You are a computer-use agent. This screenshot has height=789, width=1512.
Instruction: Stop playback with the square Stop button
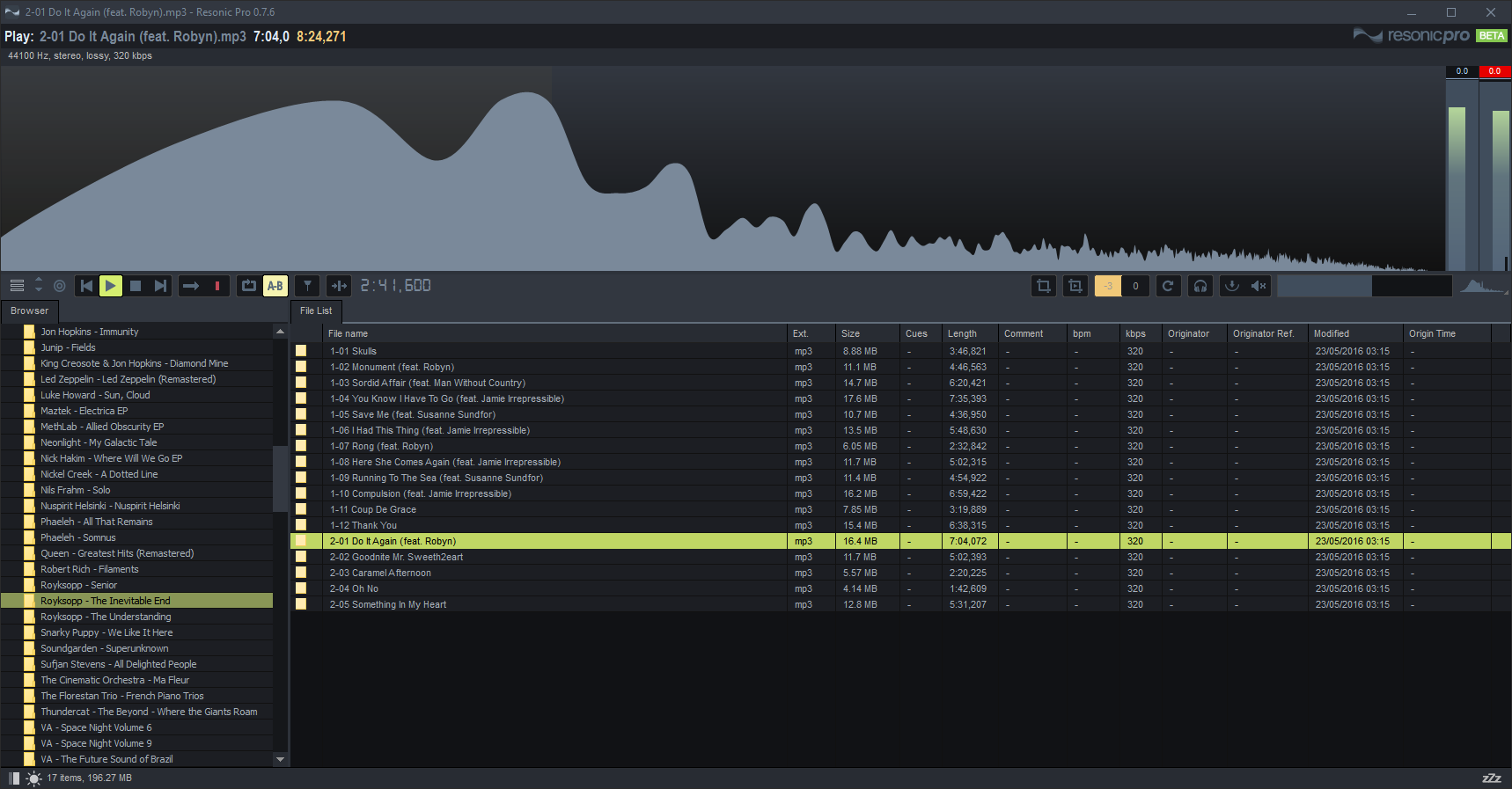[136, 286]
